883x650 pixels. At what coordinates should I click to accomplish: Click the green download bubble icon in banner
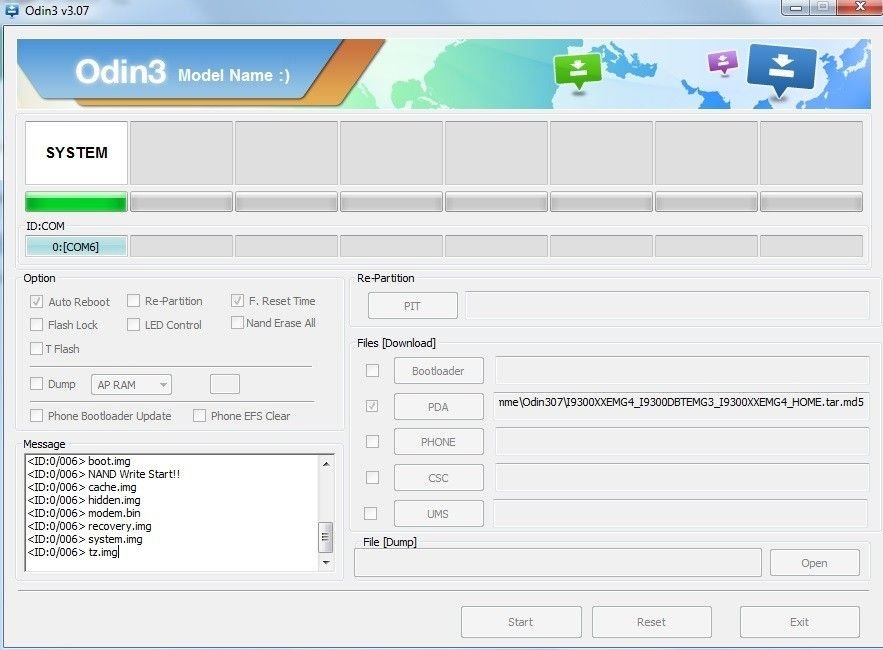tap(577, 72)
